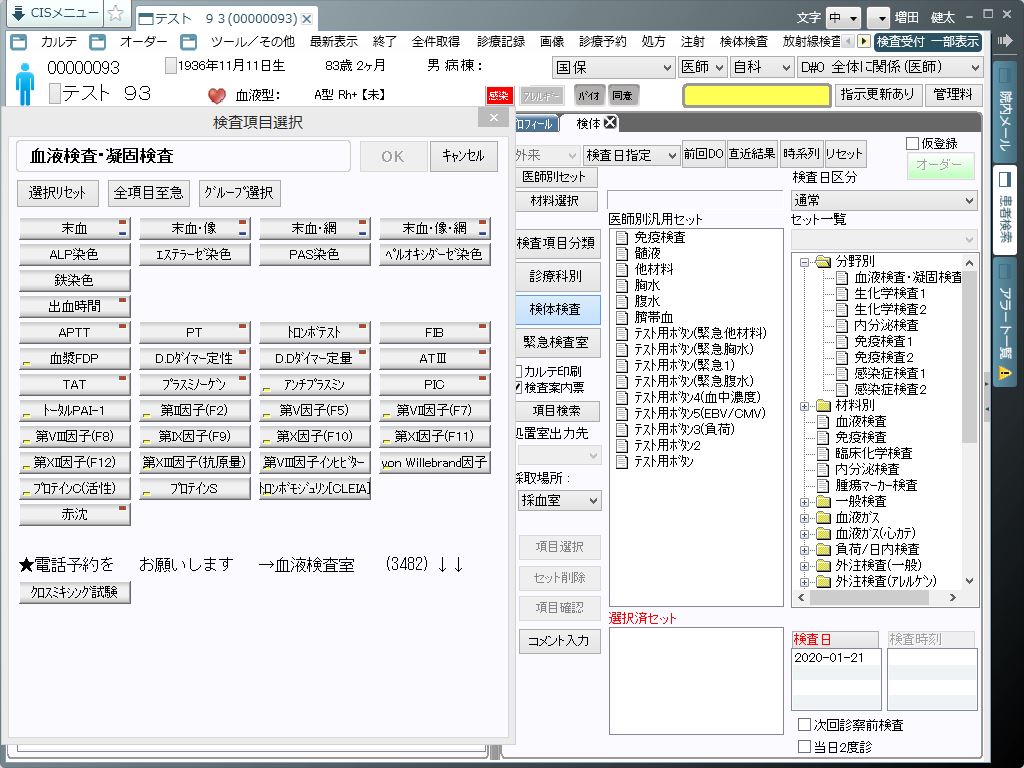Toggle checkbox before patient name テスト 93
Viewport: 1024px width, 768px height.
56,93
